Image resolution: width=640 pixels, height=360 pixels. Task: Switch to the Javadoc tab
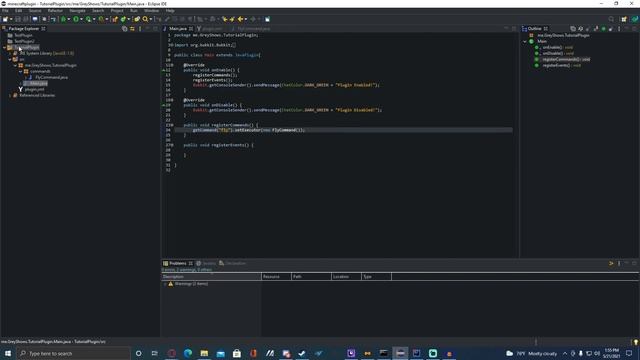point(206,263)
